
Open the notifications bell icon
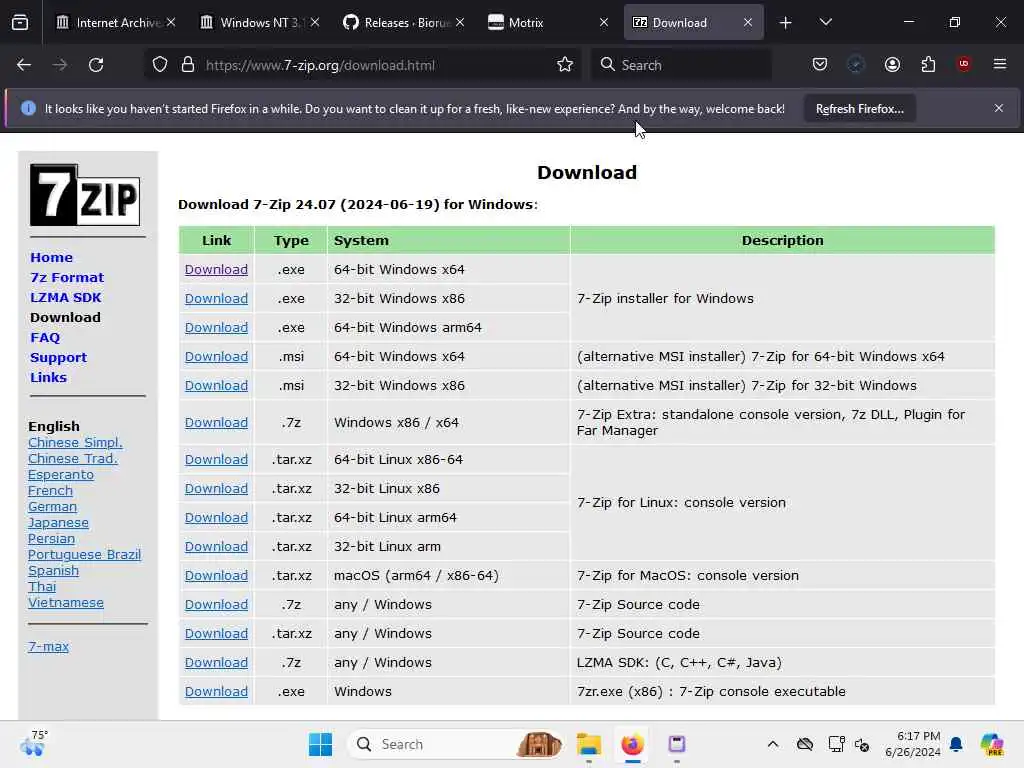956,744
